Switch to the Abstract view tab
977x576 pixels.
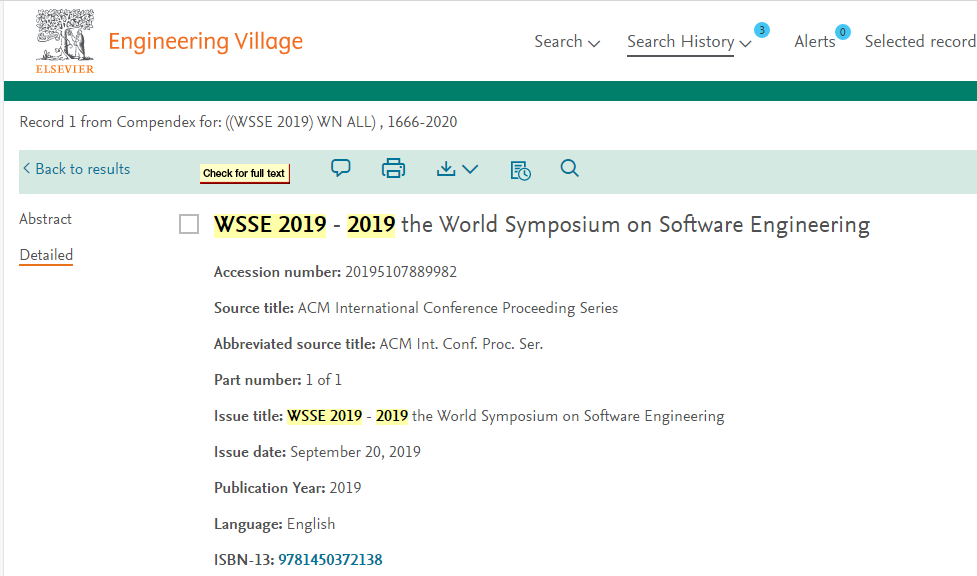coord(45,219)
